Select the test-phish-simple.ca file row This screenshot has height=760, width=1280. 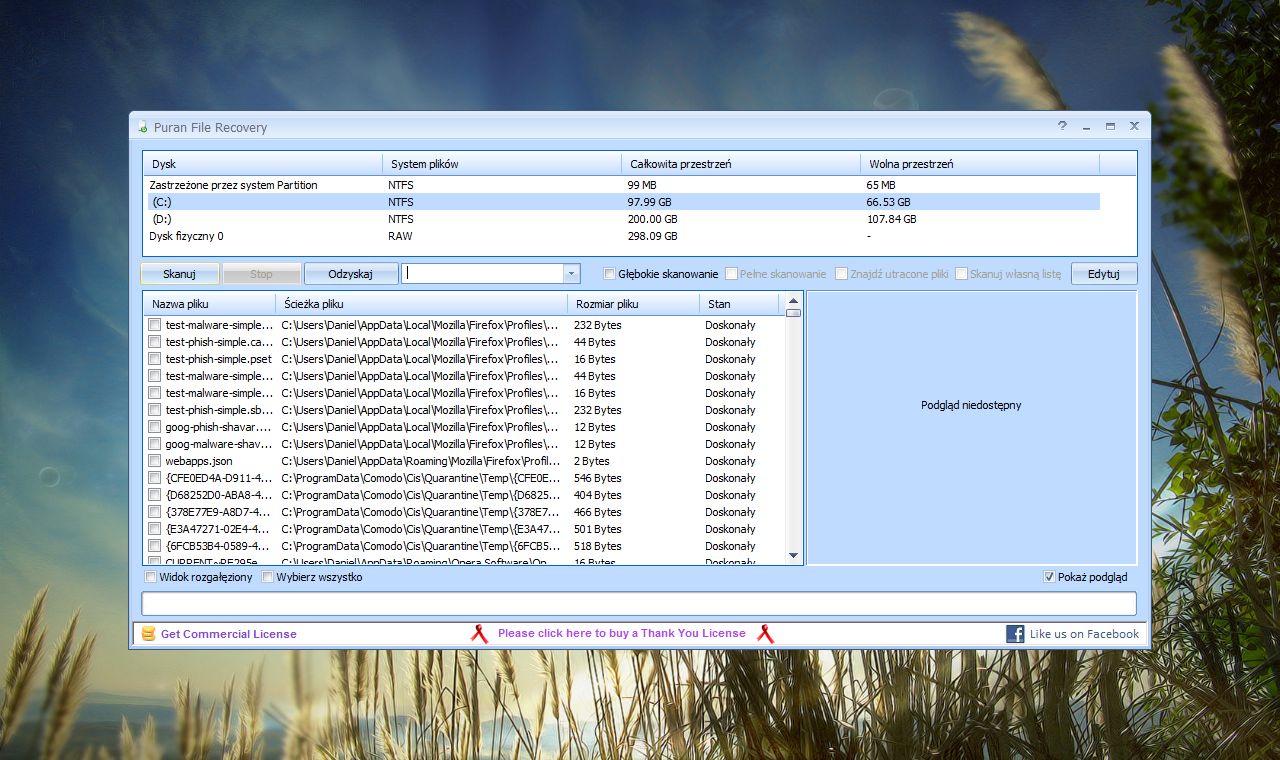(465, 342)
